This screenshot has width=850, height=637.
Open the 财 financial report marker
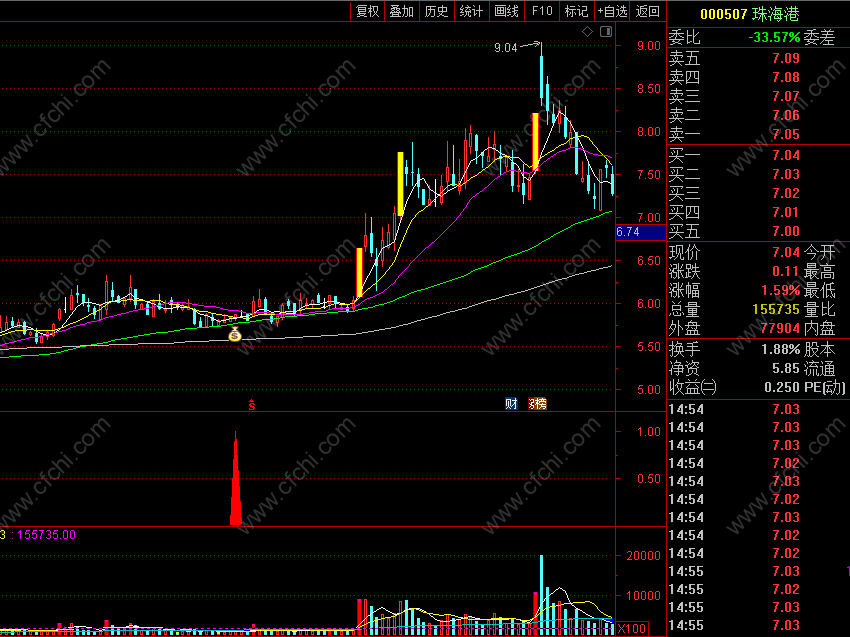[511, 404]
